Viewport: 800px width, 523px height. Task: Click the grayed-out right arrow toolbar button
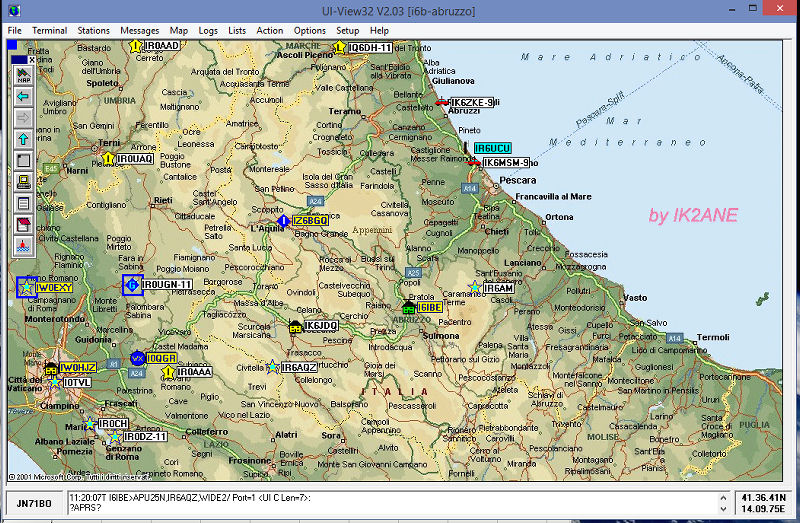click(23, 118)
